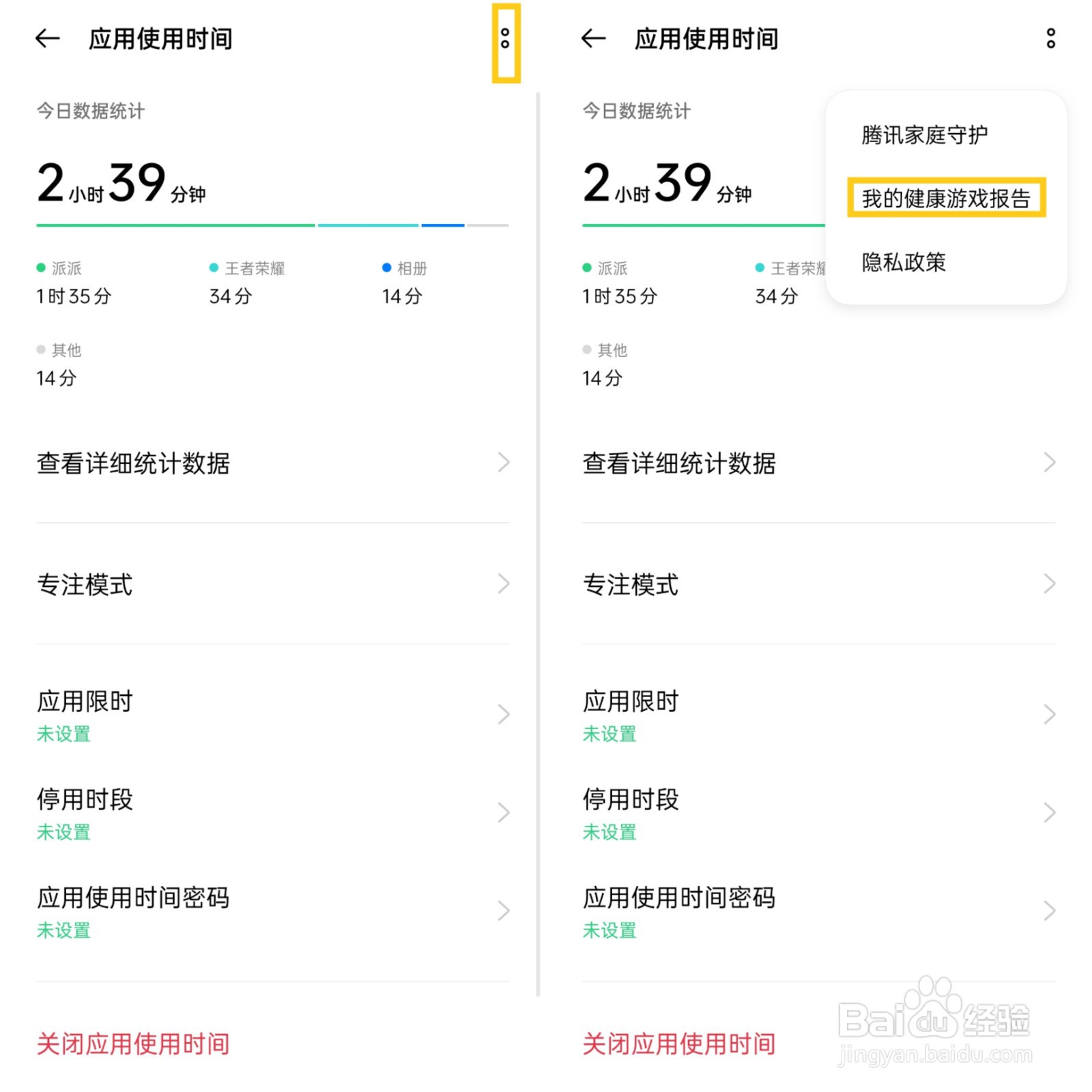Open the highlighted three-dot menu on left screen
The image size is (1092, 1092).
(x=505, y=39)
